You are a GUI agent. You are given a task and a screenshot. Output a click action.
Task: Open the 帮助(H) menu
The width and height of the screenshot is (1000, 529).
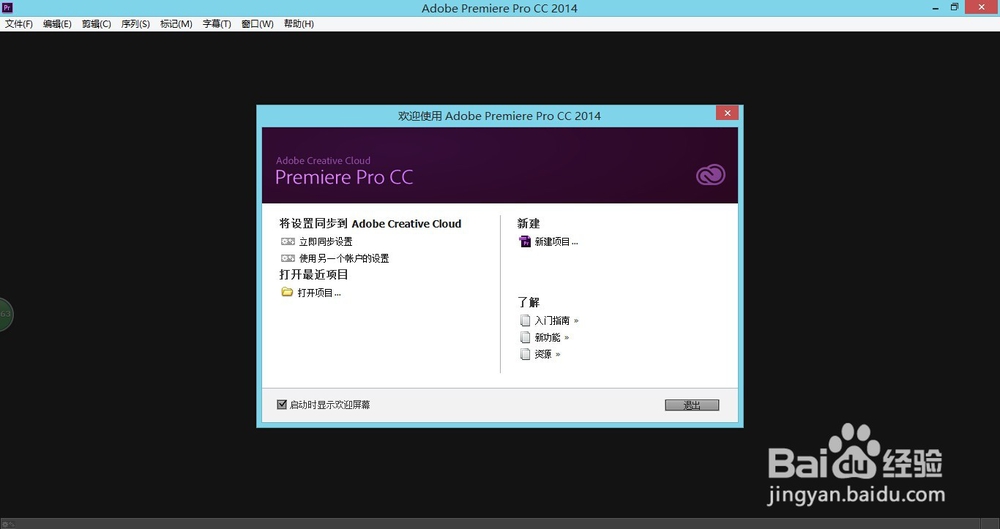[298, 24]
